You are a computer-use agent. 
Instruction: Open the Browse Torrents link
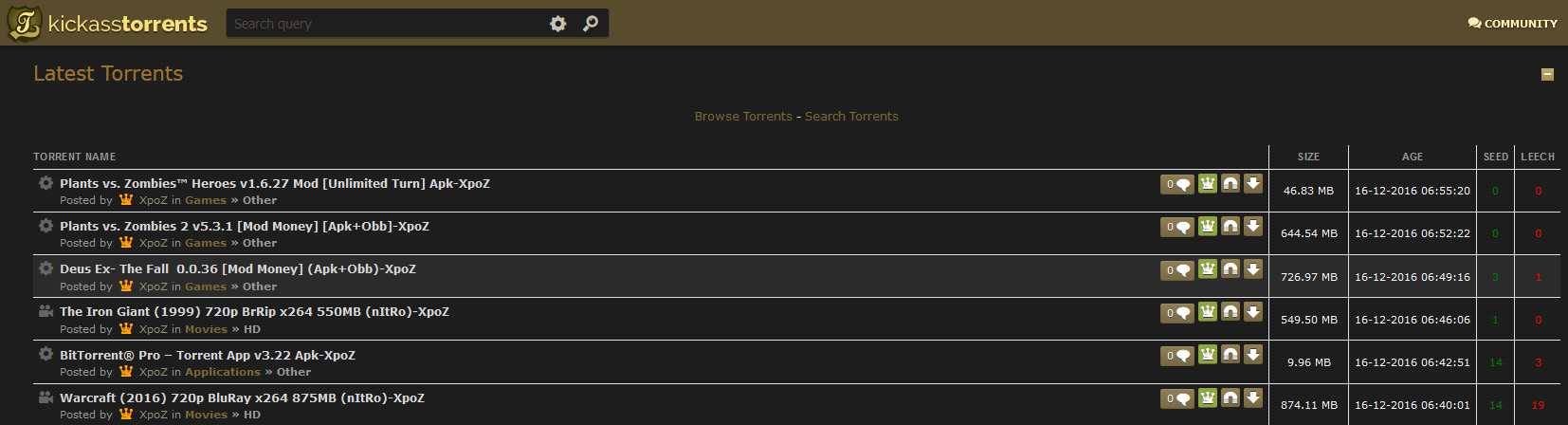click(743, 117)
